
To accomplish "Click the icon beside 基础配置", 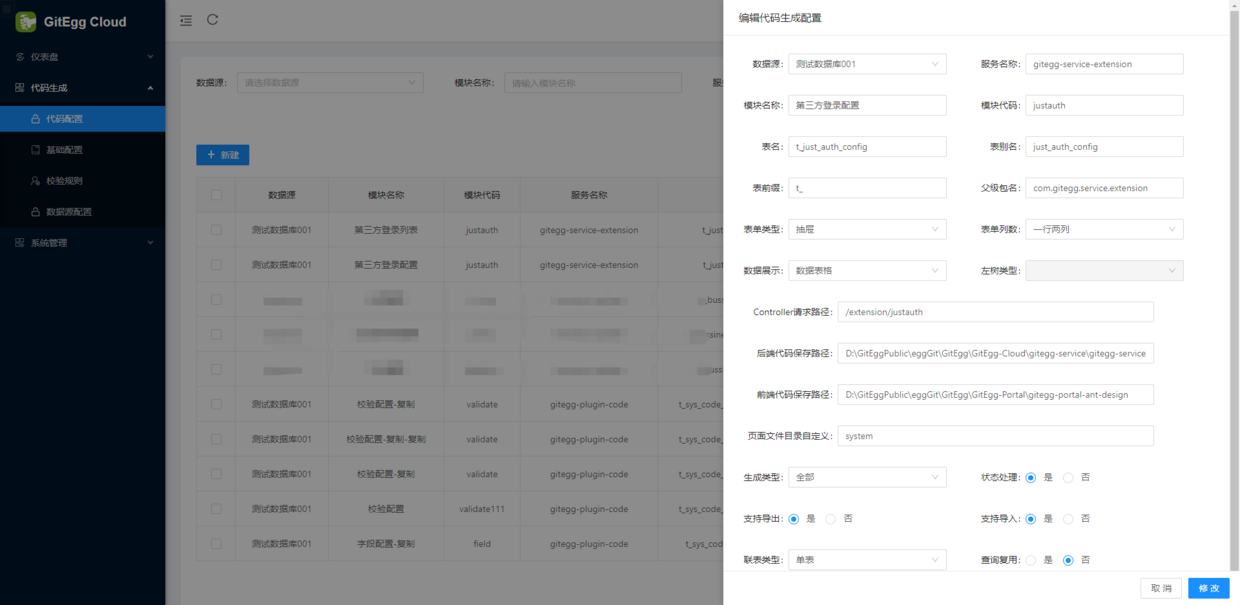I will 36,150.
